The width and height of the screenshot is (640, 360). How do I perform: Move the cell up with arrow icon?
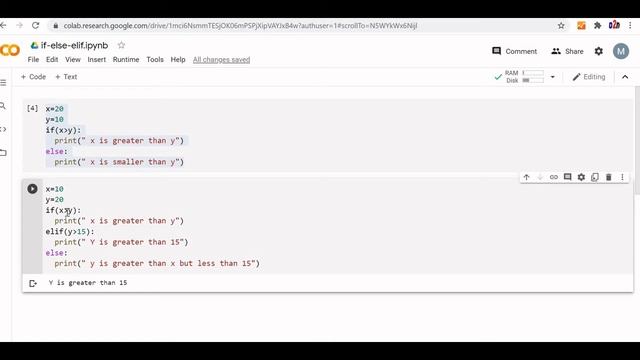(x=526, y=177)
